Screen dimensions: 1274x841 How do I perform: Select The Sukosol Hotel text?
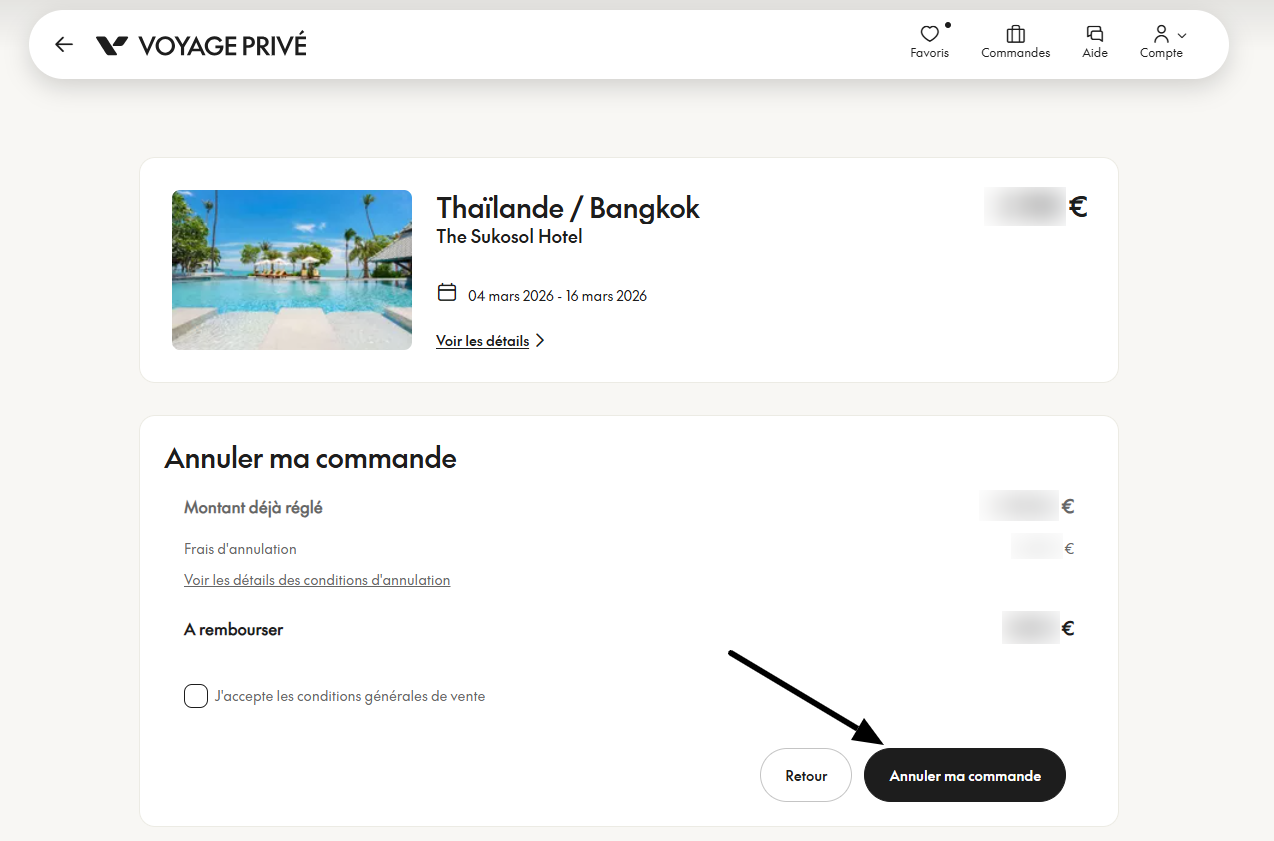tap(509, 237)
